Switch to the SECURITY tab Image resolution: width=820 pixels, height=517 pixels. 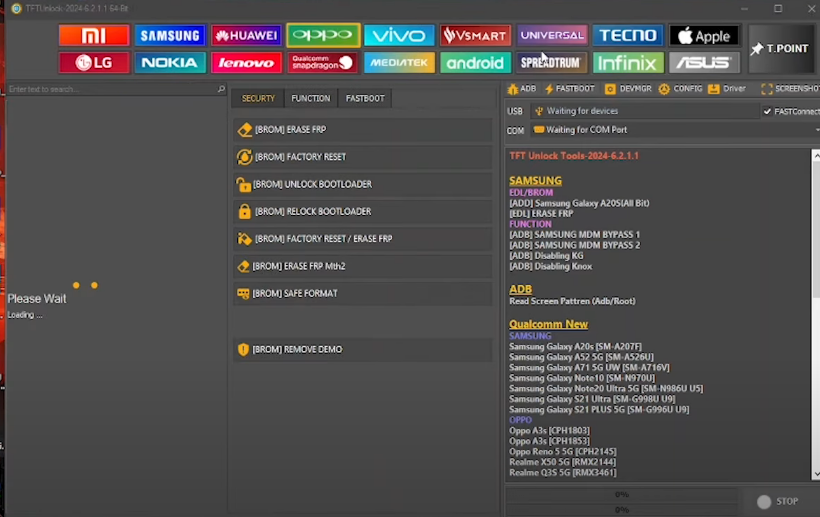[x=258, y=98]
